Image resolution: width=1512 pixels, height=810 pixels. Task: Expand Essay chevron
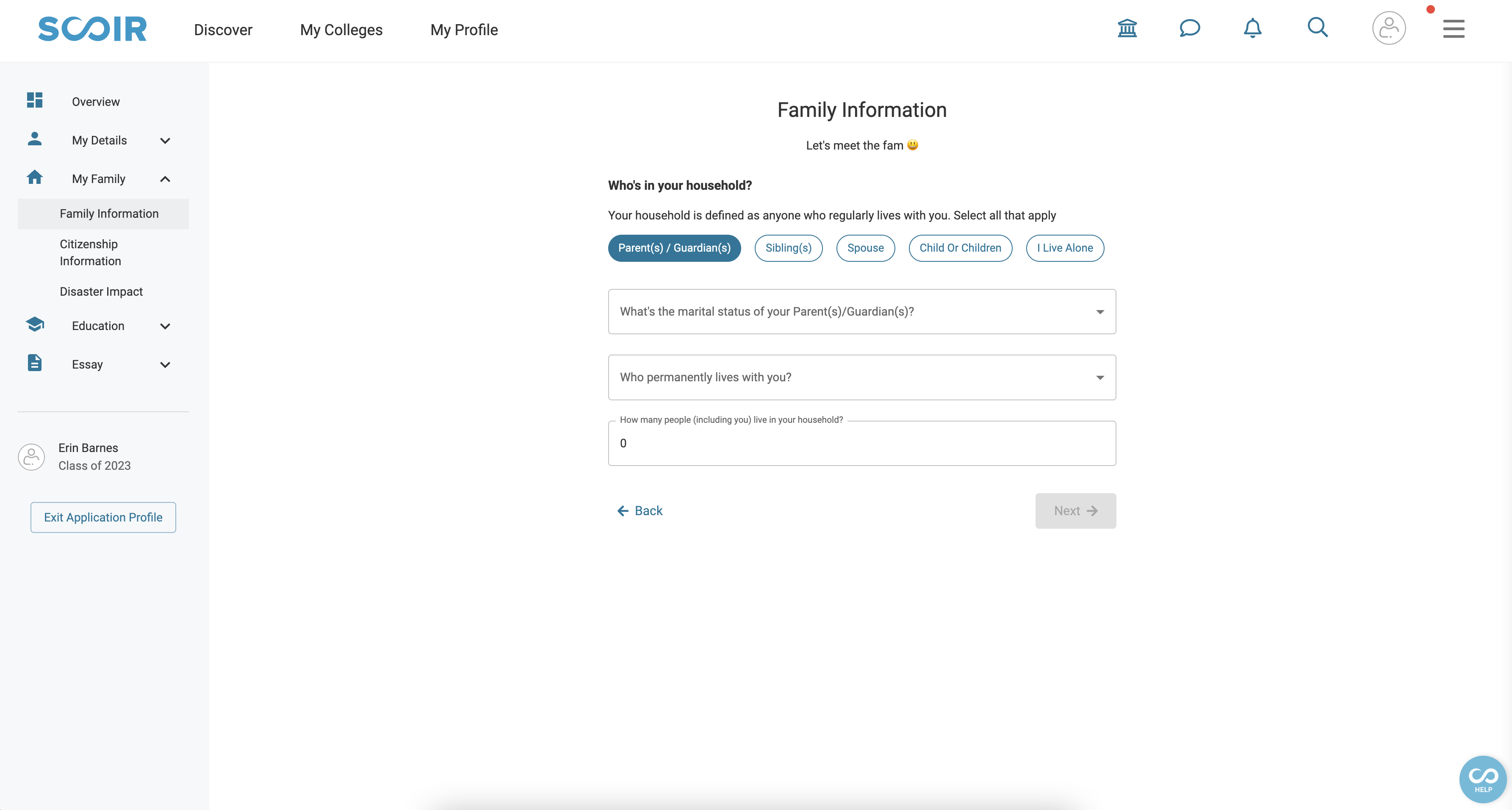pos(165,365)
